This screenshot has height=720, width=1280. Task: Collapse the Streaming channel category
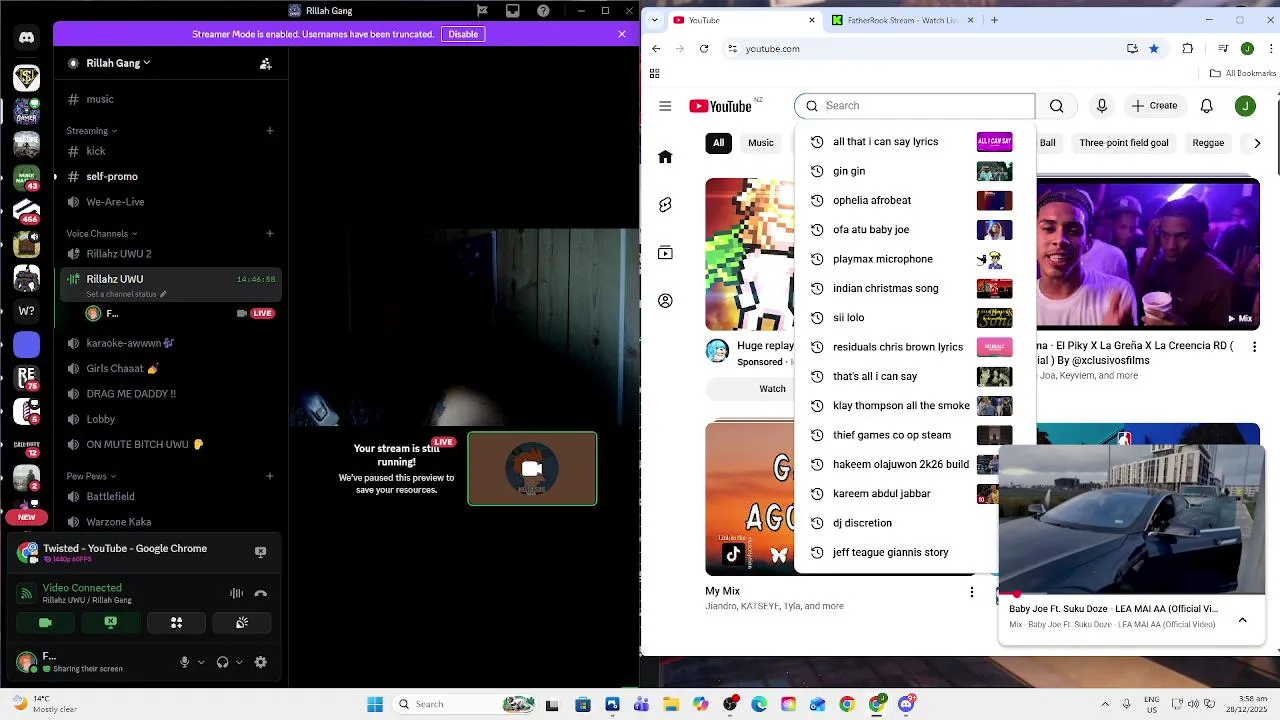92,131
